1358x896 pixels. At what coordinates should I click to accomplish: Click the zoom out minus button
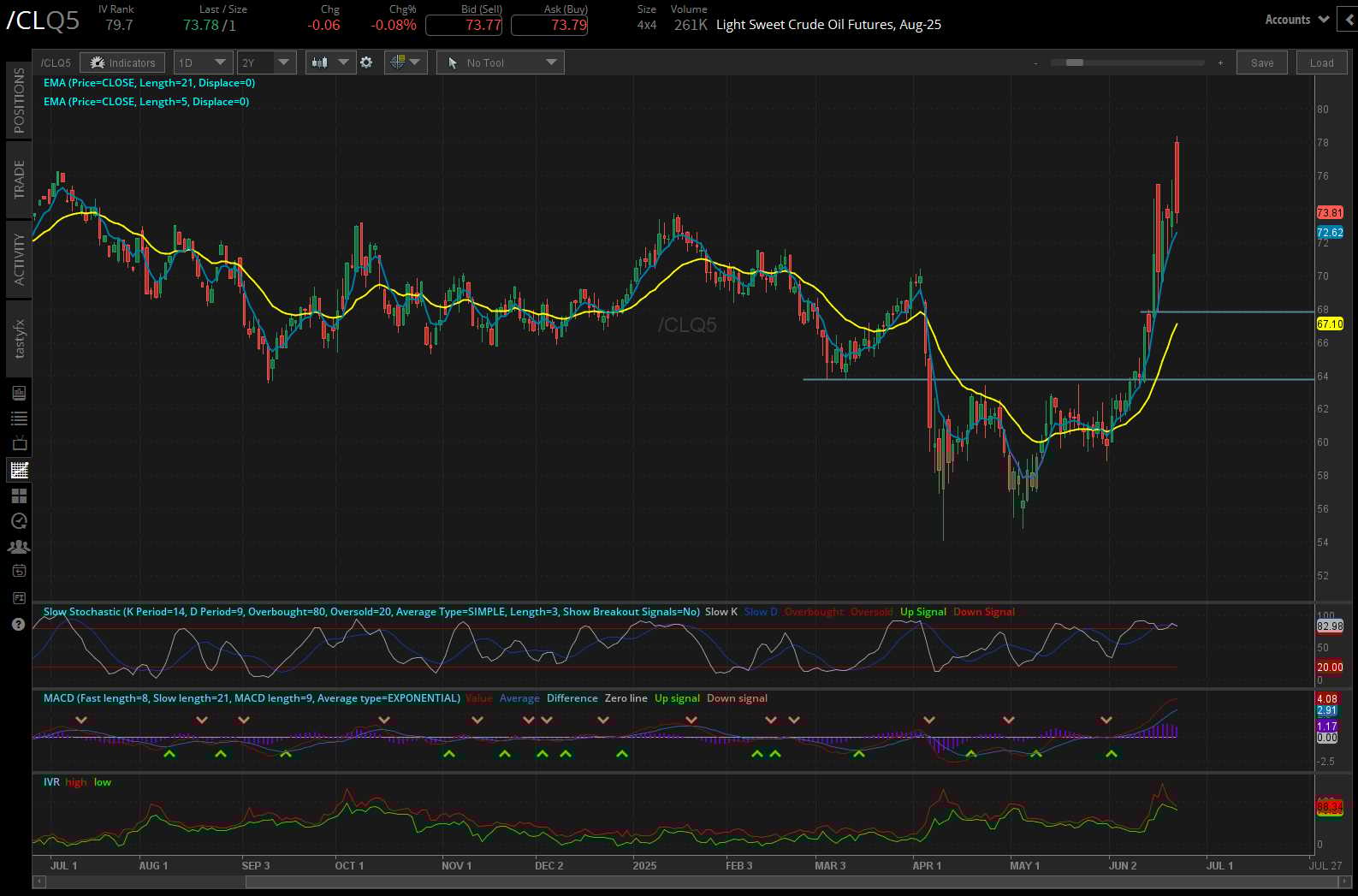click(x=1035, y=62)
